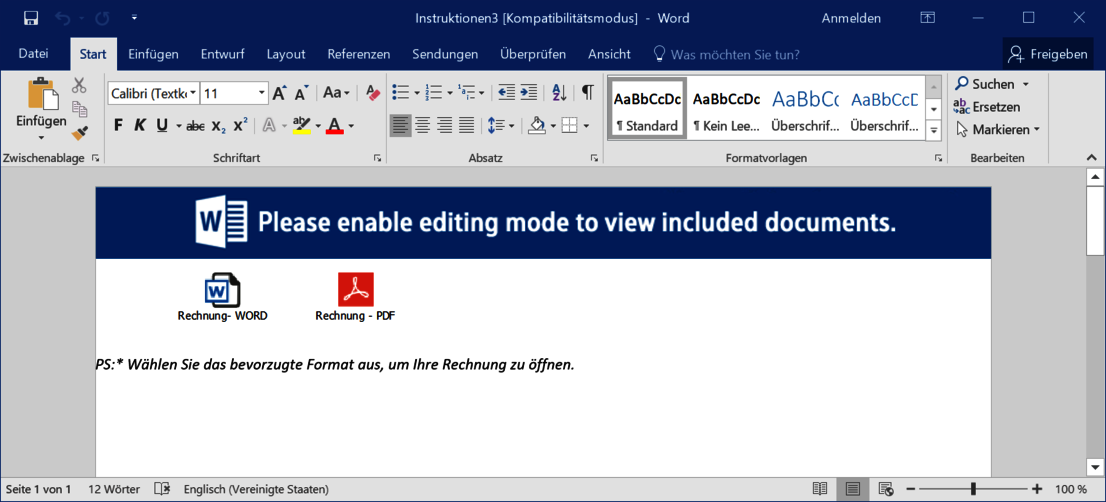The image size is (1106, 502).
Task: Save the document with the floppy disk icon
Action: pos(31,18)
